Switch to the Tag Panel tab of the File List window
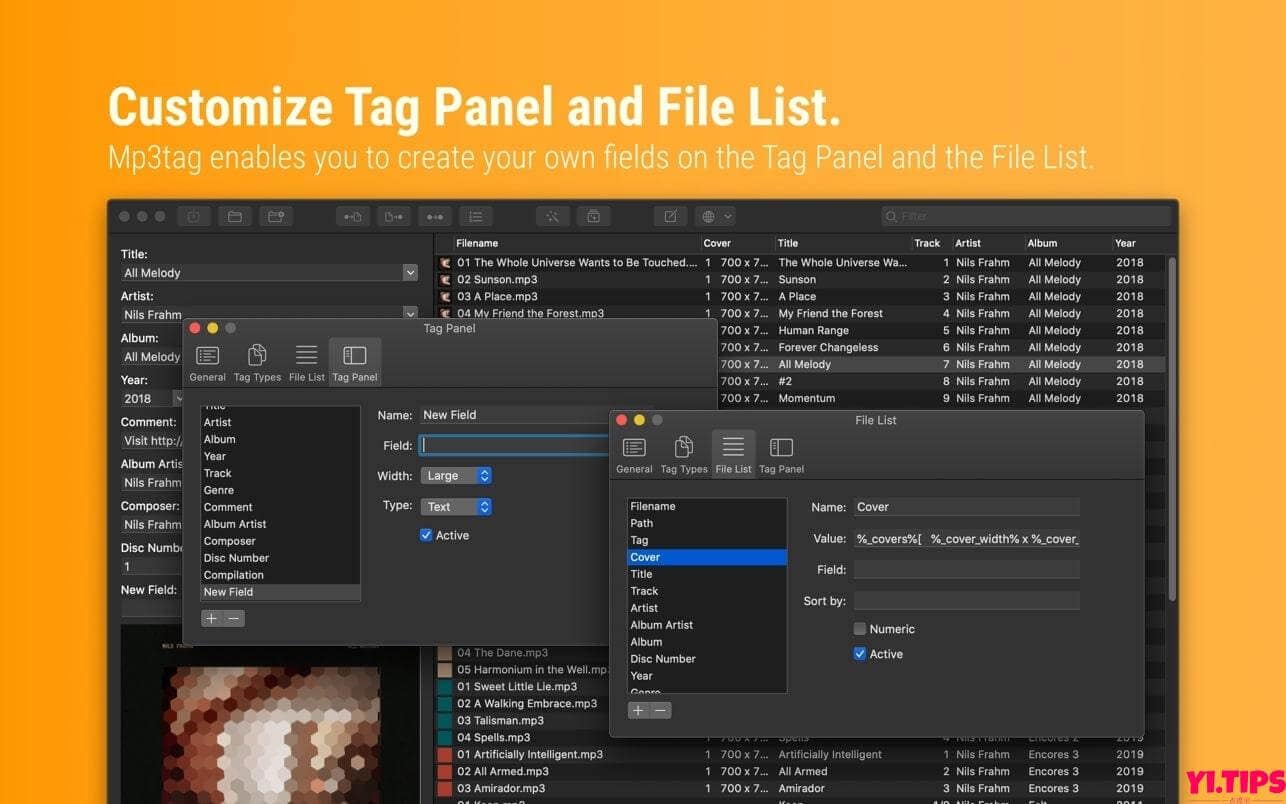1286x804 pixels. click(780, 452)
